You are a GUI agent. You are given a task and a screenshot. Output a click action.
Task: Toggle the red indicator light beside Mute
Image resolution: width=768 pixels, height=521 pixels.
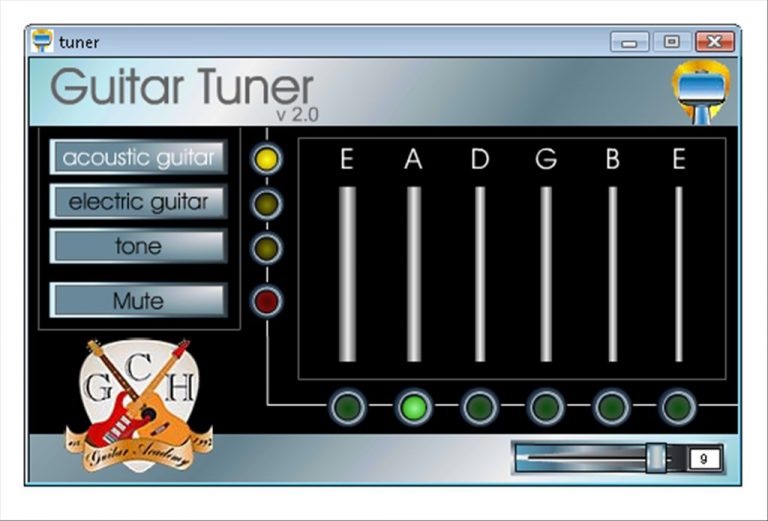click(x=267, y=301)
